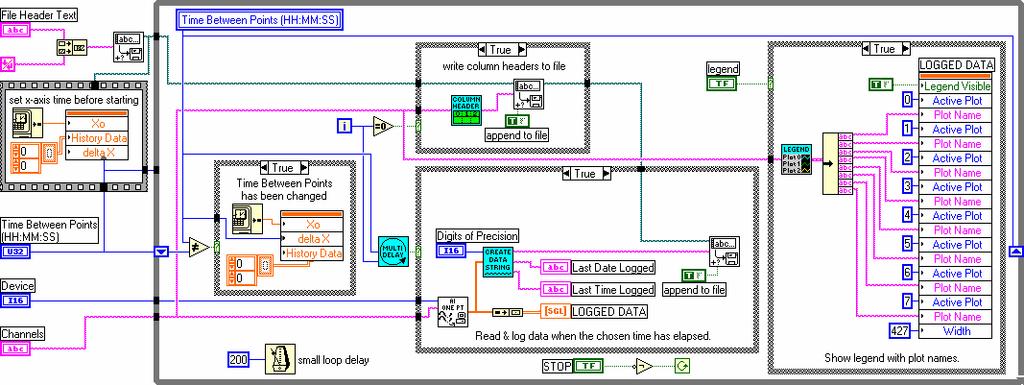Click previous arrow on Time Between Points changed case
This screenshot has width=1024, height=385.
point(264,168)
